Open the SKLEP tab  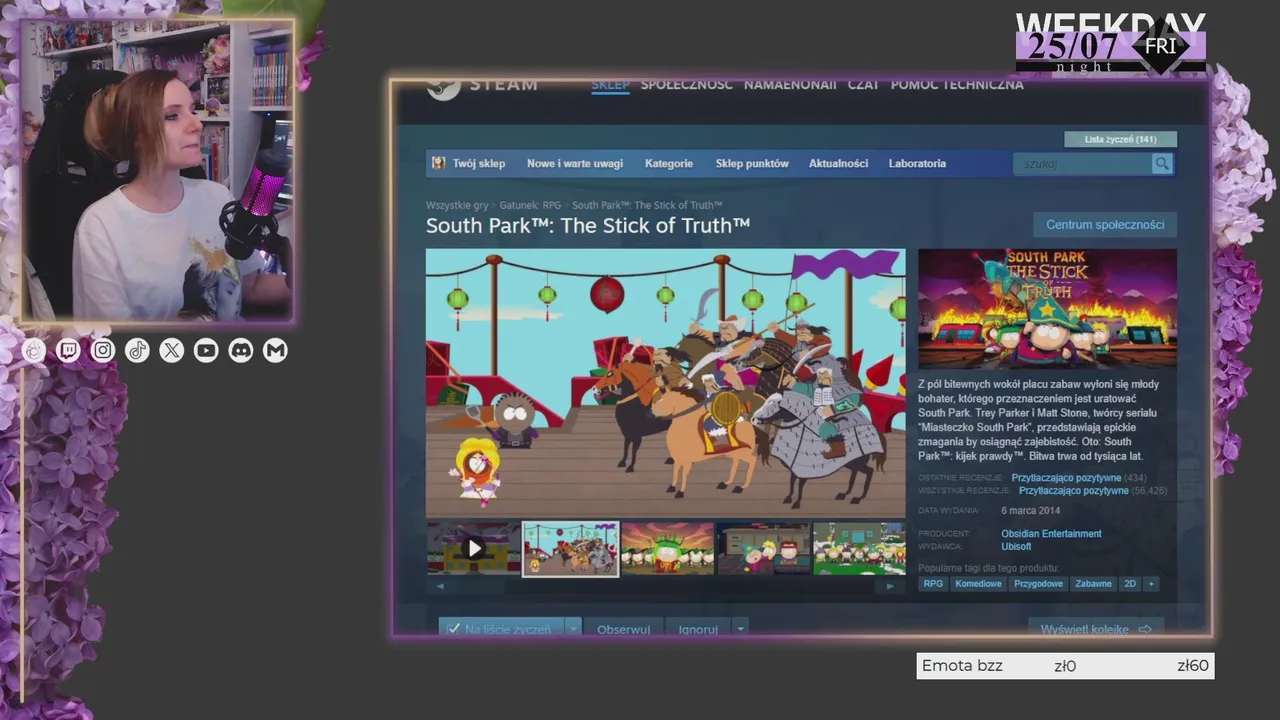click(610, 85)
